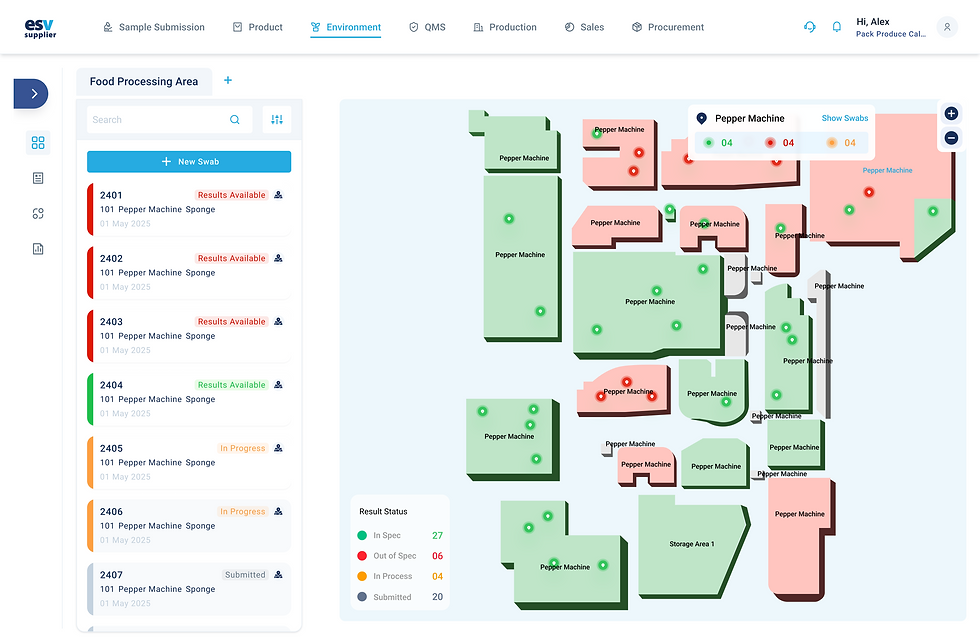
Task: Select the Environment menu
Action: [346, 27]
